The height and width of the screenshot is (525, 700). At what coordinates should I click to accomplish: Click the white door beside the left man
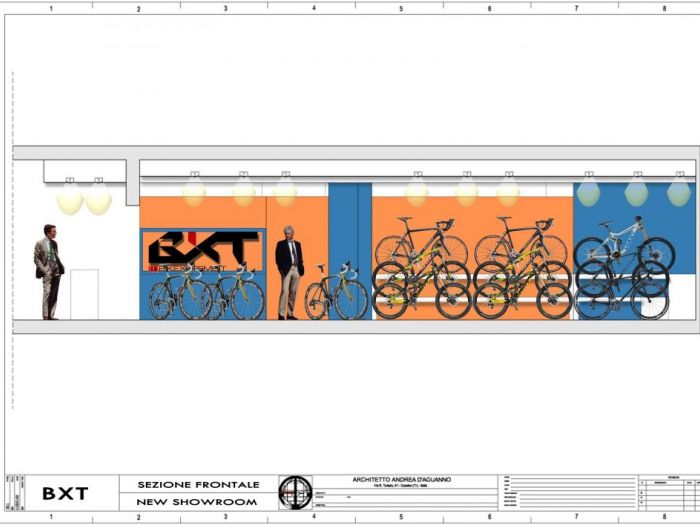[x=84, y=293]
